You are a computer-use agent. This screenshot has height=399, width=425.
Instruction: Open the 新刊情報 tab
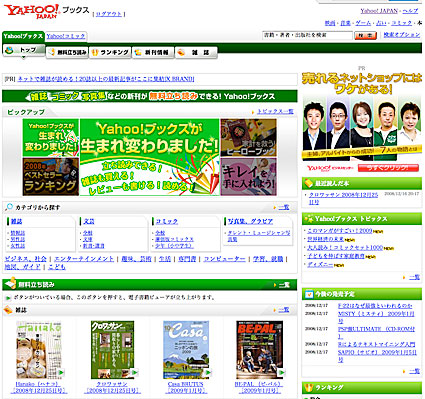(153, 53)
